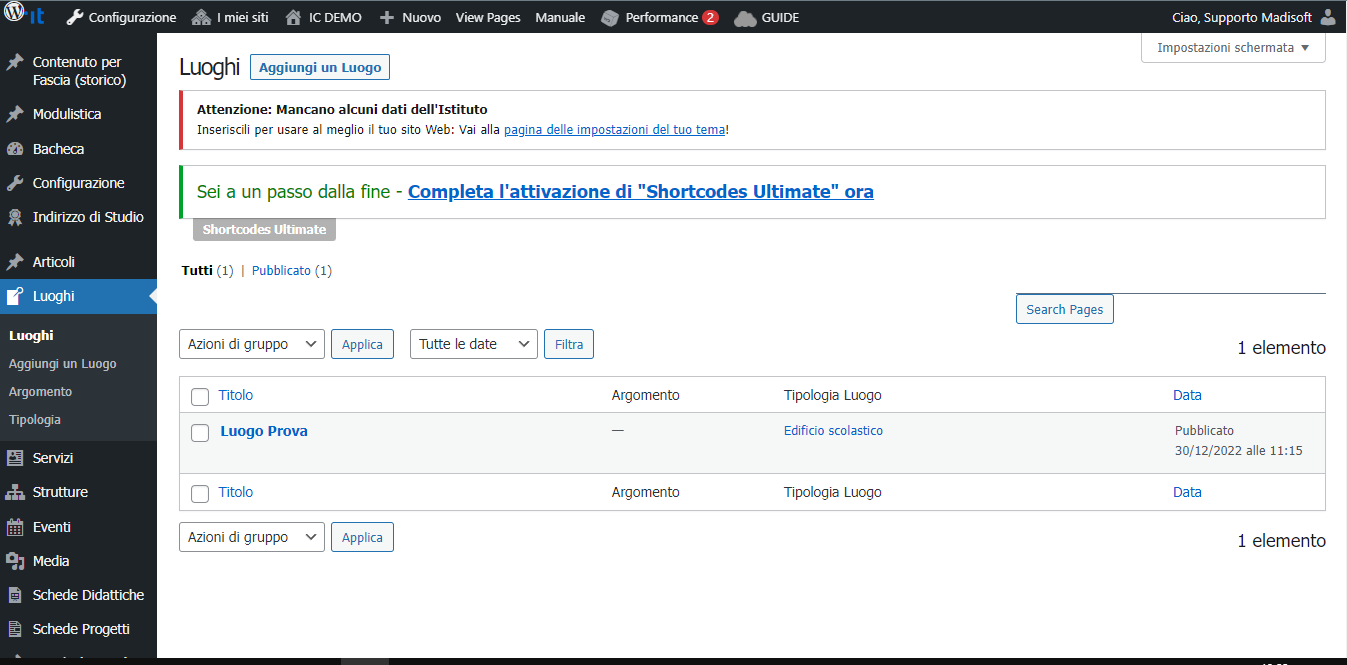Click Completa l'attivazione di Shortcodes Ultimate link
The height and width of the screenshot is (665, 1347).
pos(641,191)
